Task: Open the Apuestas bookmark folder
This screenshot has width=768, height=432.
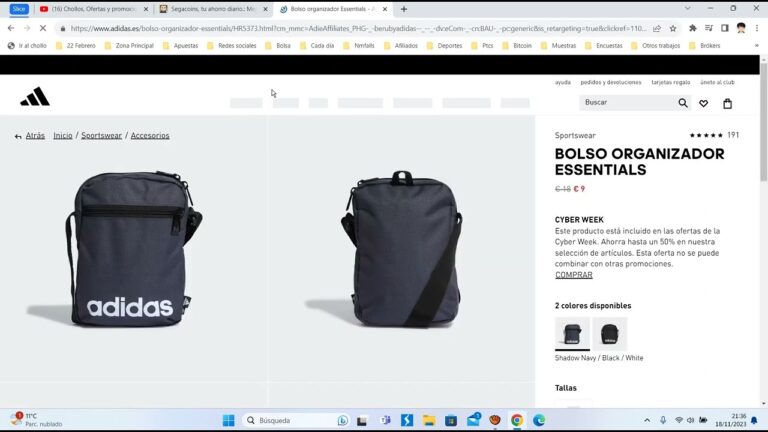Action: 180,46
